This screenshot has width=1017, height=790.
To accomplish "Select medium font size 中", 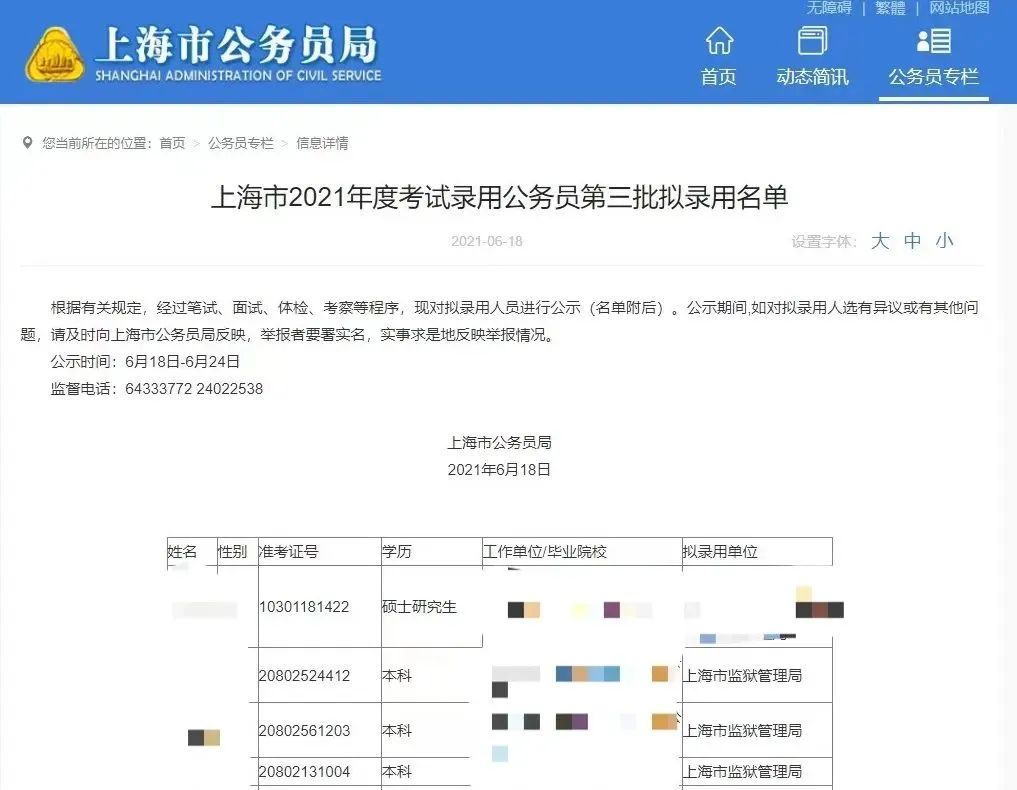I will click(x=912, y=241).
